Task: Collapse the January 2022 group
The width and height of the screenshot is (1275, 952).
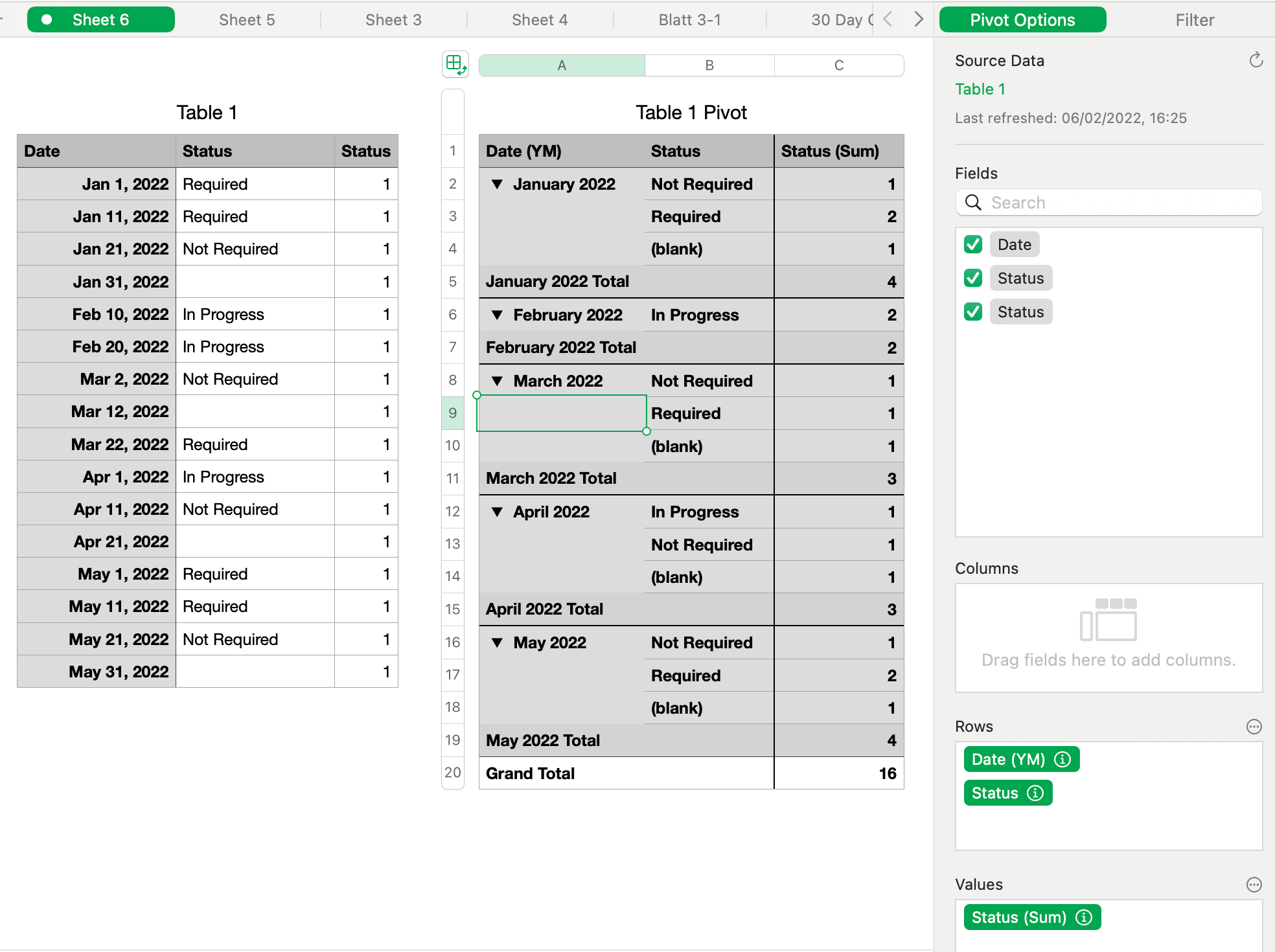Action: click(x=497, y=185)
